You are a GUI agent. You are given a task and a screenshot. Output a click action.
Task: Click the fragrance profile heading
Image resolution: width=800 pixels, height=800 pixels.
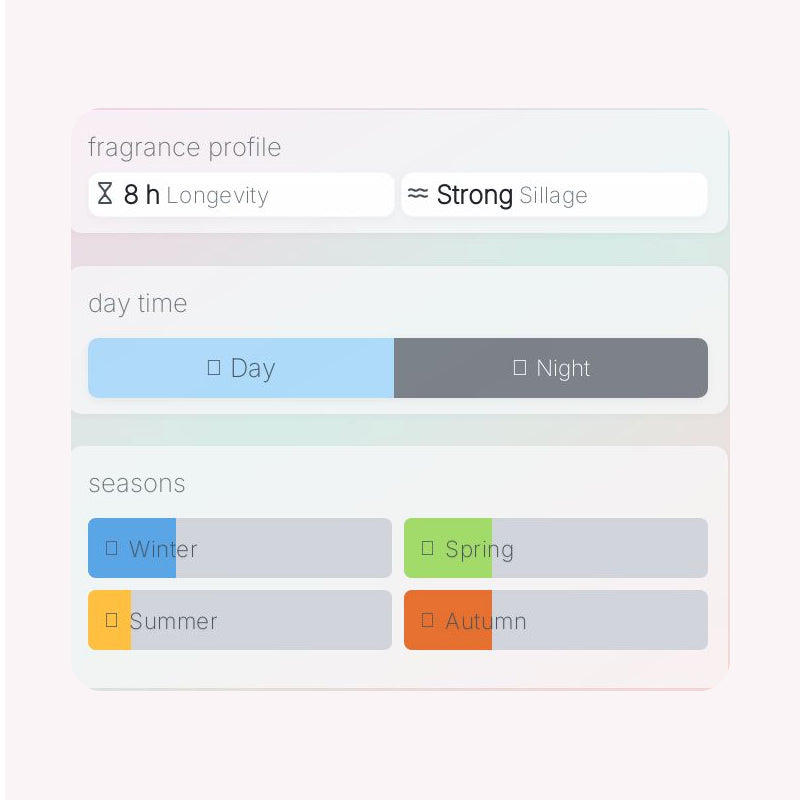184,147
